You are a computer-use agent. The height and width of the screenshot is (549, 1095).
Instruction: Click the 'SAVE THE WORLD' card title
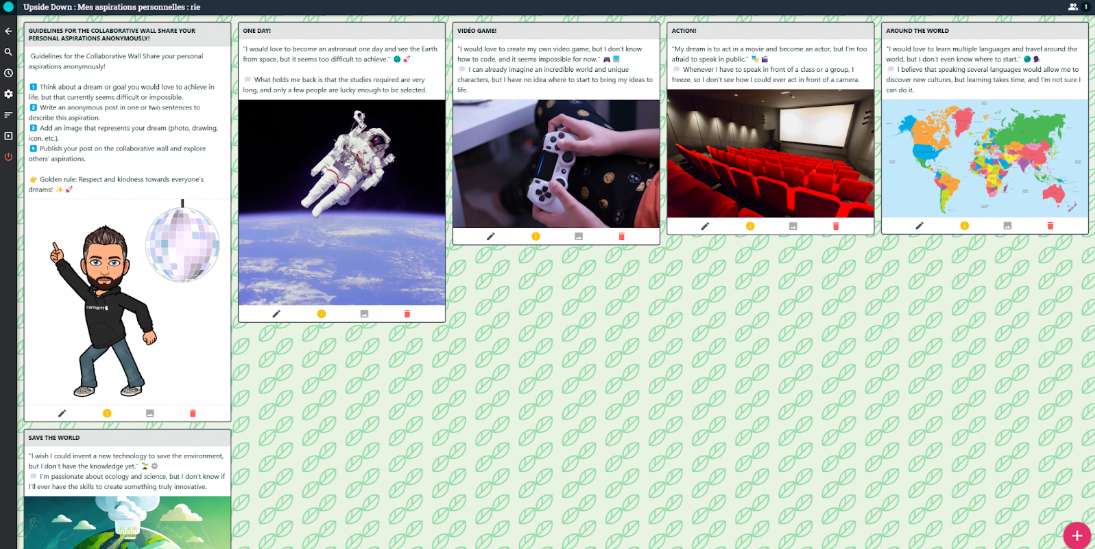[54, 438]
